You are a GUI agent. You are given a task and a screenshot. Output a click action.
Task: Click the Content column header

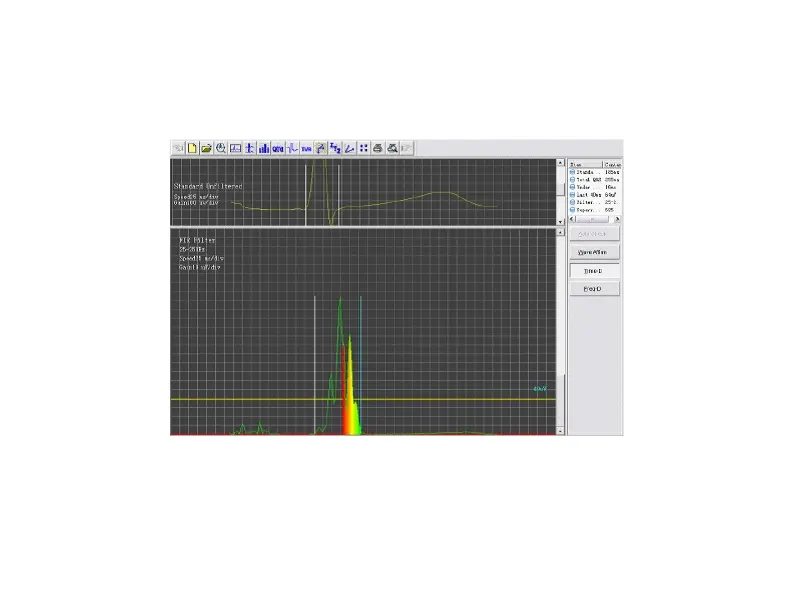[x=612, y=165]
